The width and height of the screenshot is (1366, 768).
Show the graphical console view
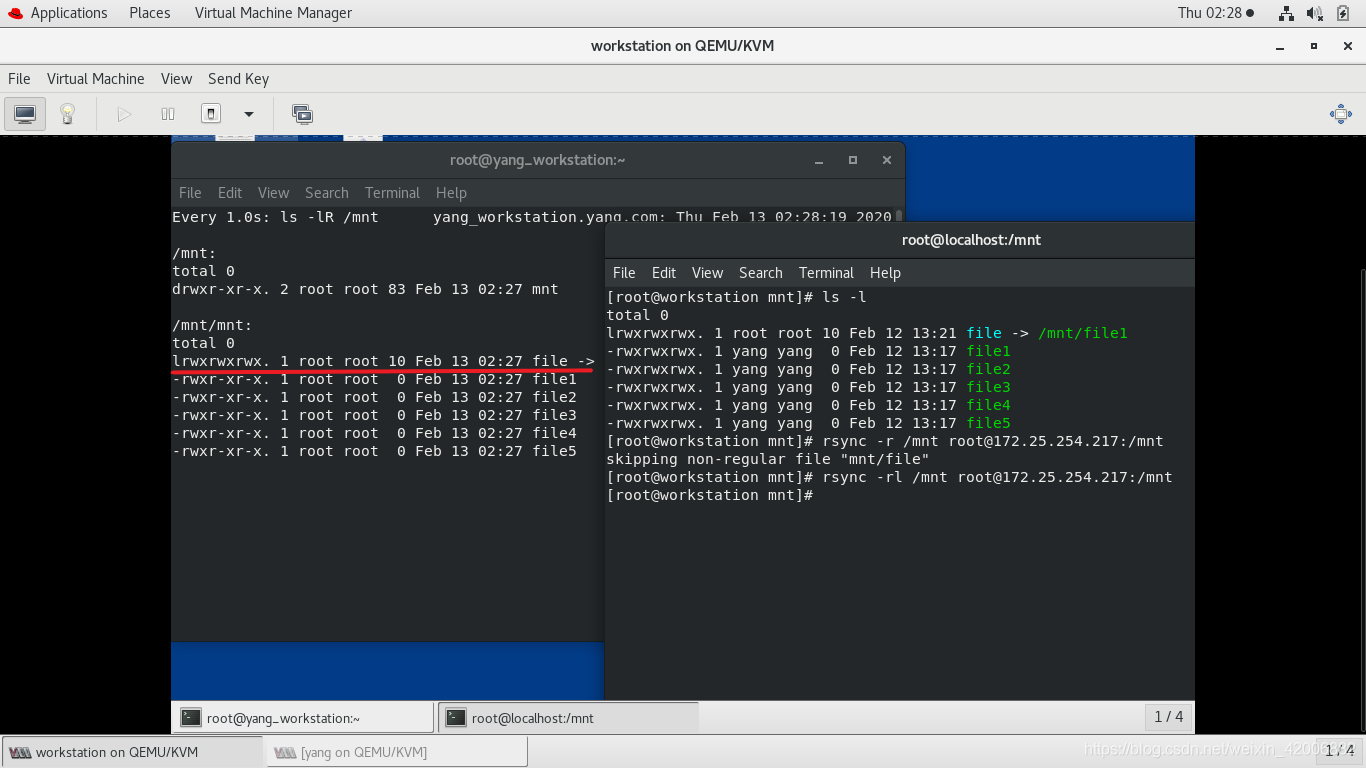tap(25, 114)
